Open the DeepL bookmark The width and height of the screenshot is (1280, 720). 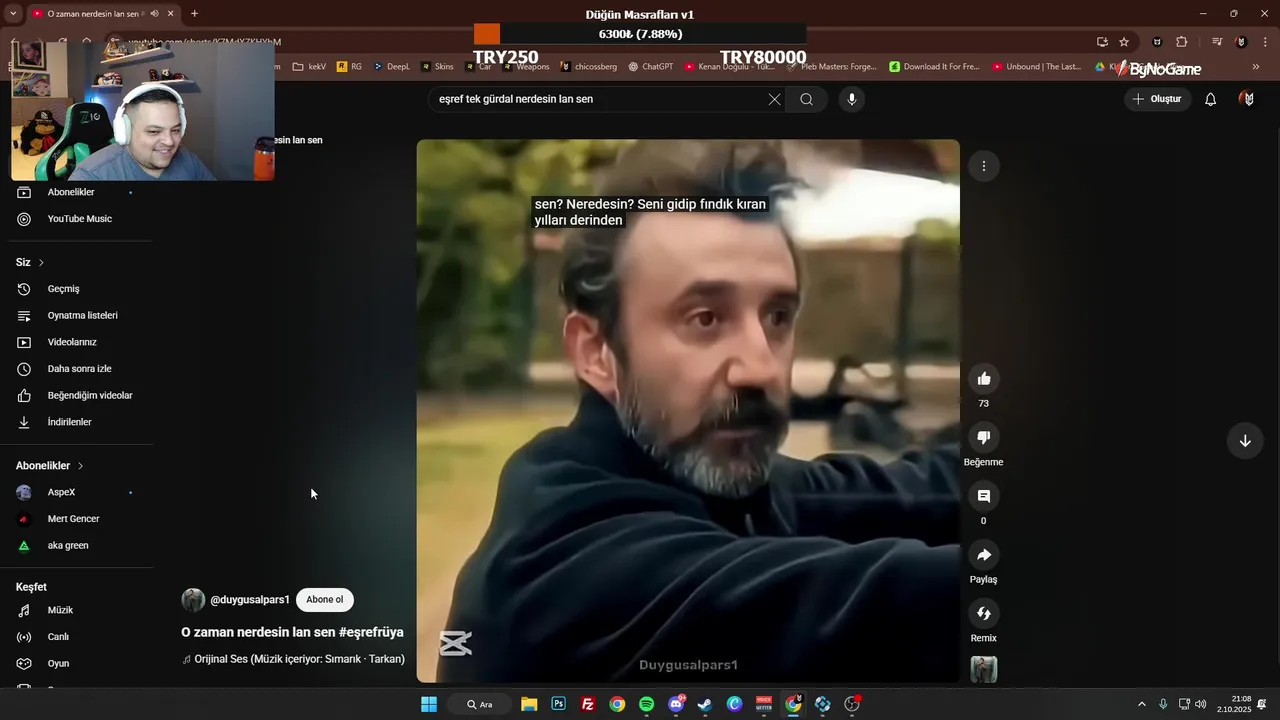pos(392,67)
